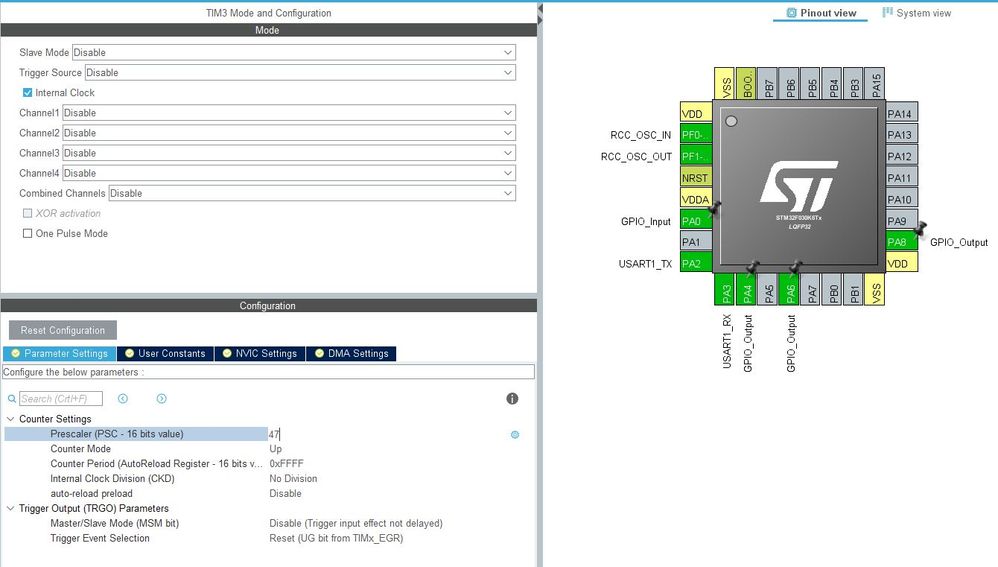Click Trigger Event Selection Reset value
The height and width of the screenshot is (567, 998).
point(336,538)
